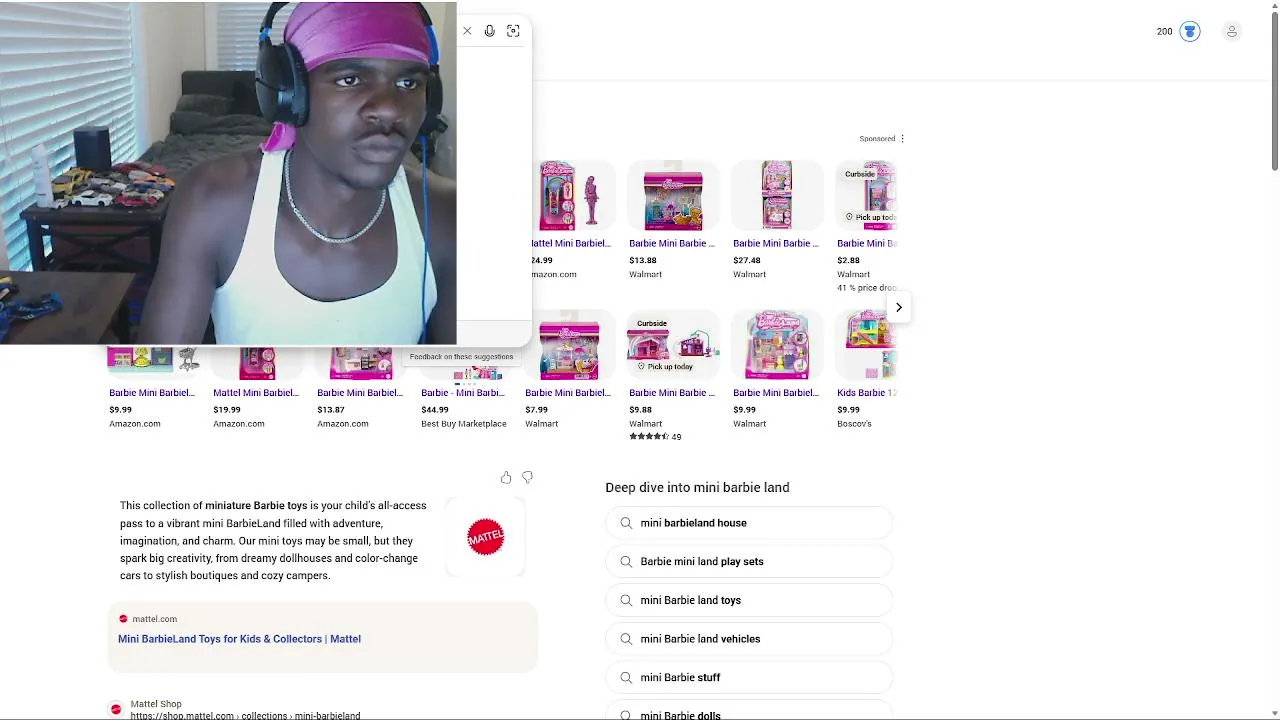Click 'Feedback on these suggestions'

click(461, 357)
